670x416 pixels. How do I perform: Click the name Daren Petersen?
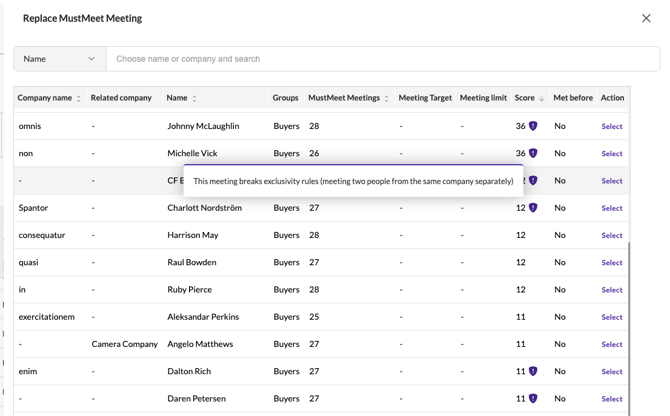tap(197, 399)
